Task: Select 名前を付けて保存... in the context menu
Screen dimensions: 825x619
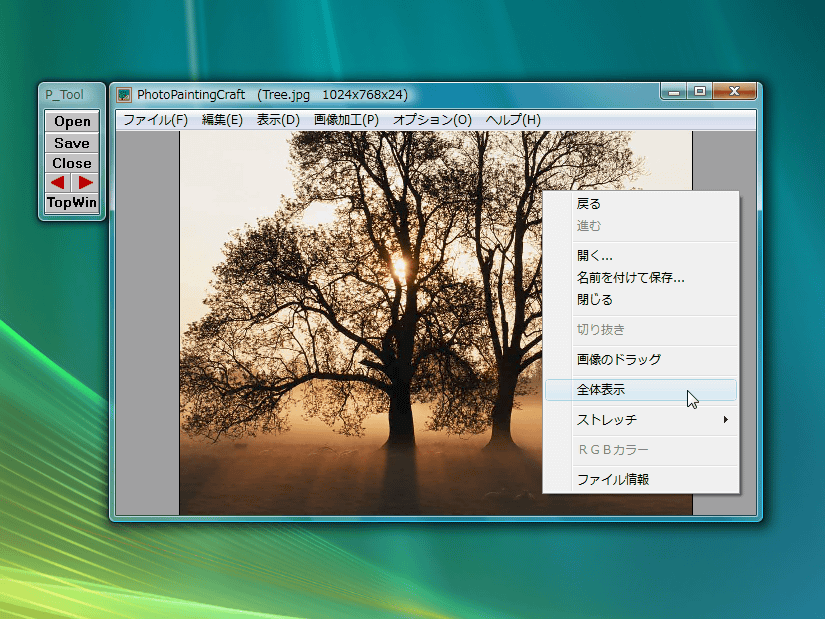Action: (630, 278)
